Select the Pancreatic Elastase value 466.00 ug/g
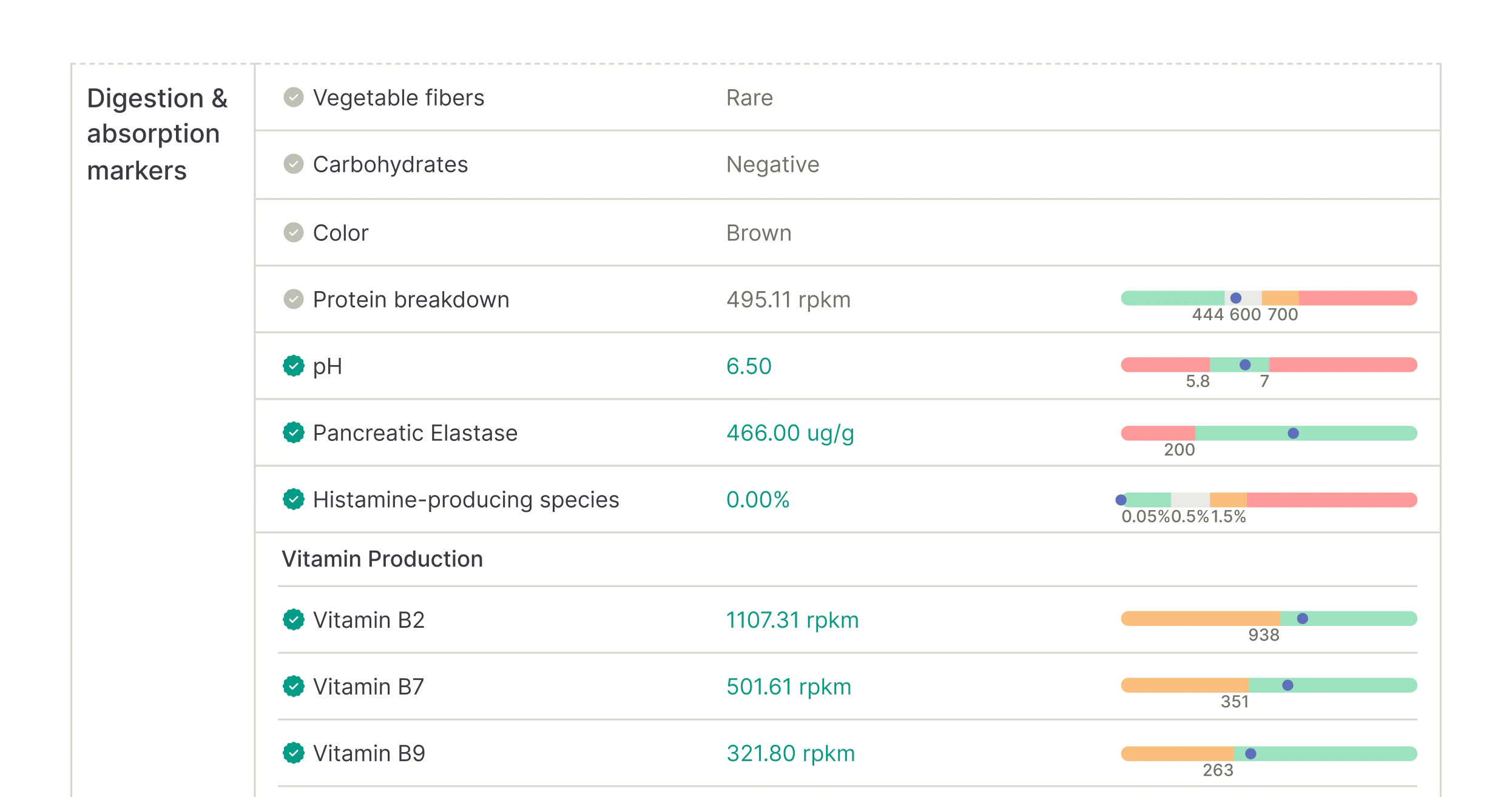Viewport: 1512px width, 797px height. tap(790, 433)
